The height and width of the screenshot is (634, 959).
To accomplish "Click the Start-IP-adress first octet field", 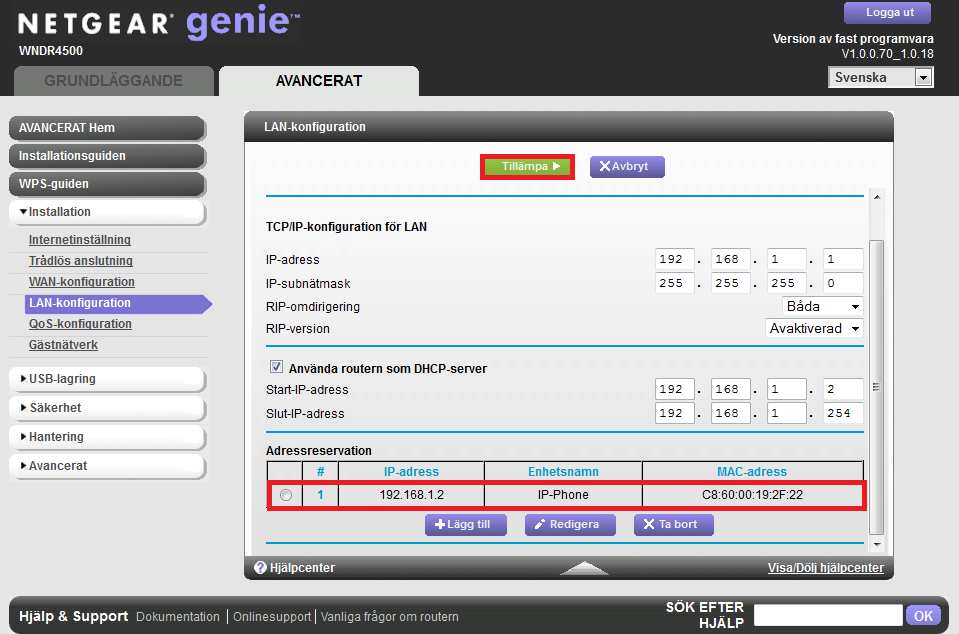I will (x=675, y=389).
